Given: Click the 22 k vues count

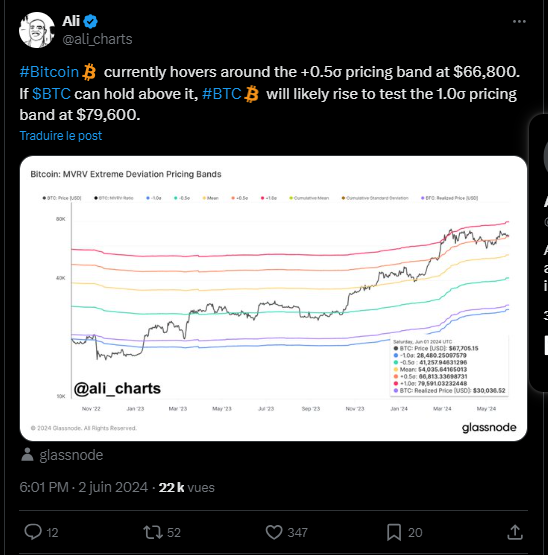Looking at the screenshot, I should [187, 487].
